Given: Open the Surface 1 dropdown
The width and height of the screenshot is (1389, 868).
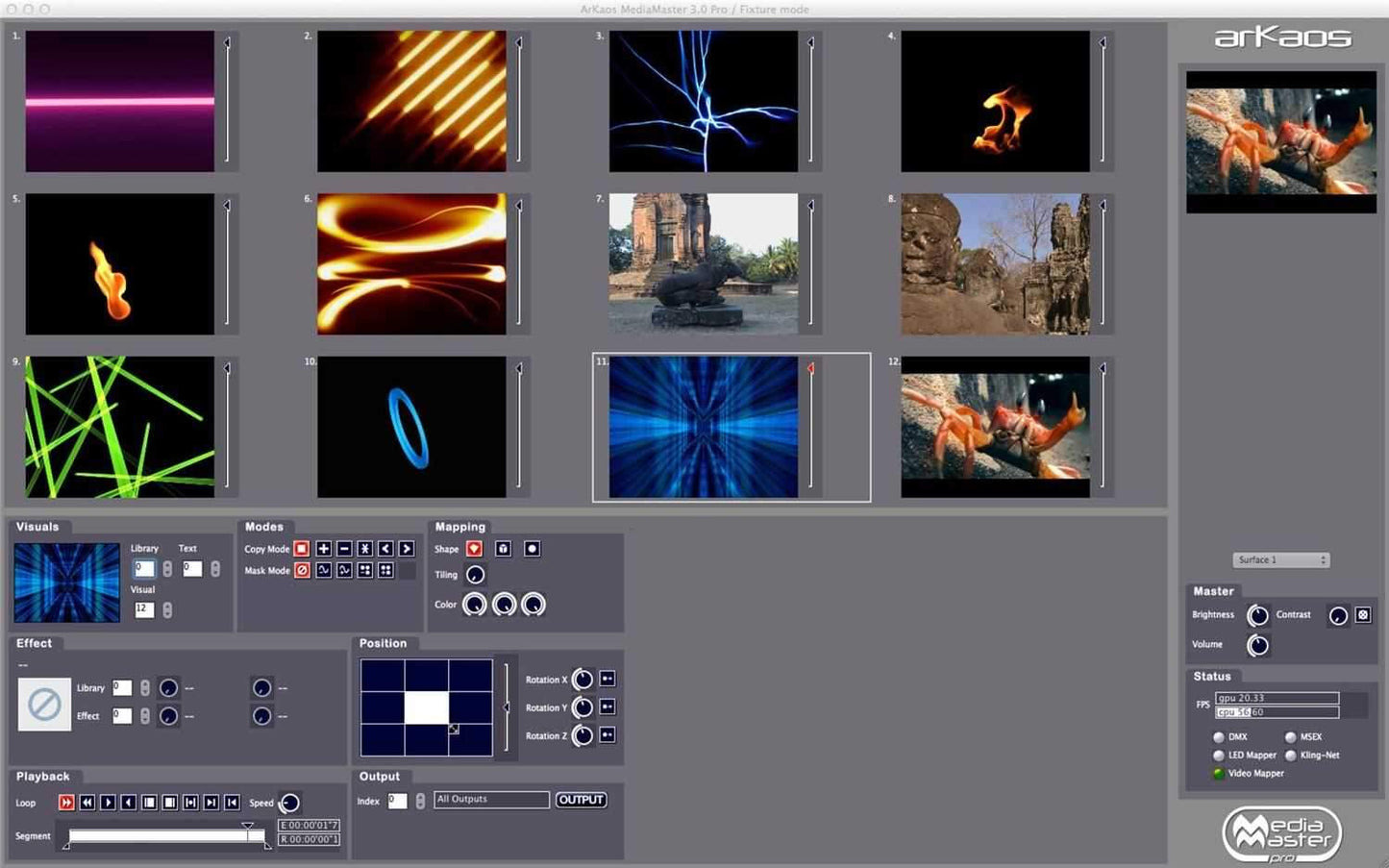Looking at the screenshot, I should tap(1281, 559).
